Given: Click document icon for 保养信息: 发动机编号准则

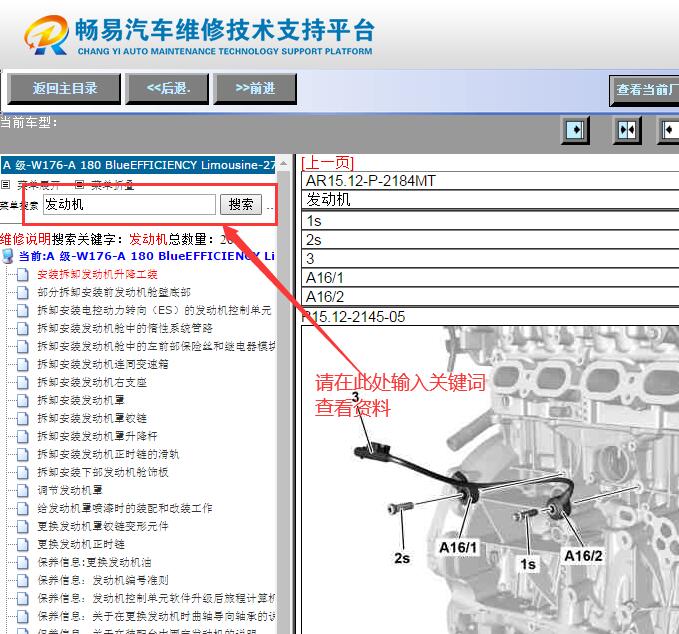Looking at the screenshot, I should (x=23, y=581).
